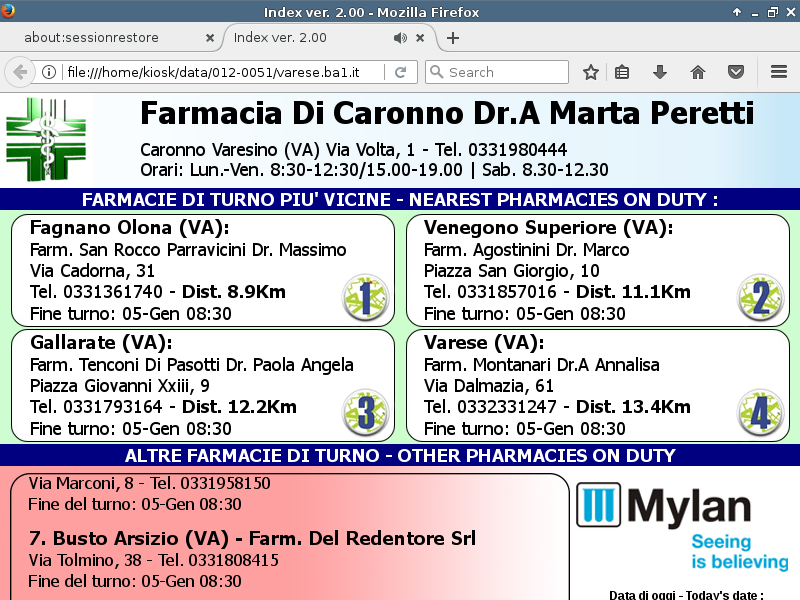Image resolution: width=800 pixels, height=600 pixels.
Task: Bookmark this page with the star icon
Action: 591,72
